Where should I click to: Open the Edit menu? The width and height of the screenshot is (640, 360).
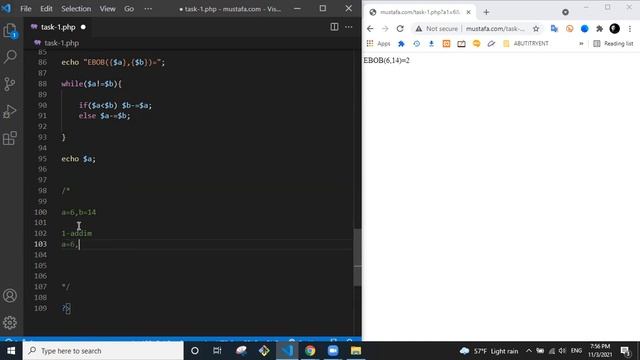[46, 9]
